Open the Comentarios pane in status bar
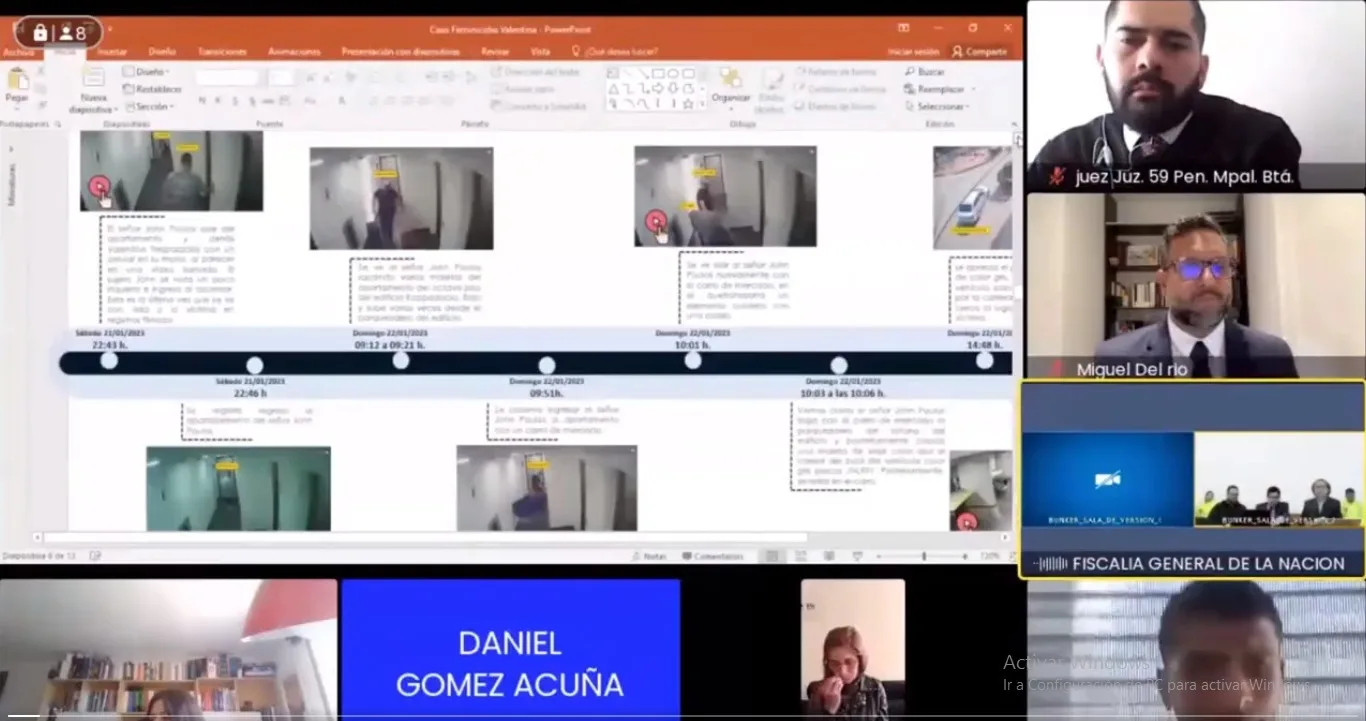This screenshot has width=1366, height=721. pyautogui.click(x=712, y=556)
